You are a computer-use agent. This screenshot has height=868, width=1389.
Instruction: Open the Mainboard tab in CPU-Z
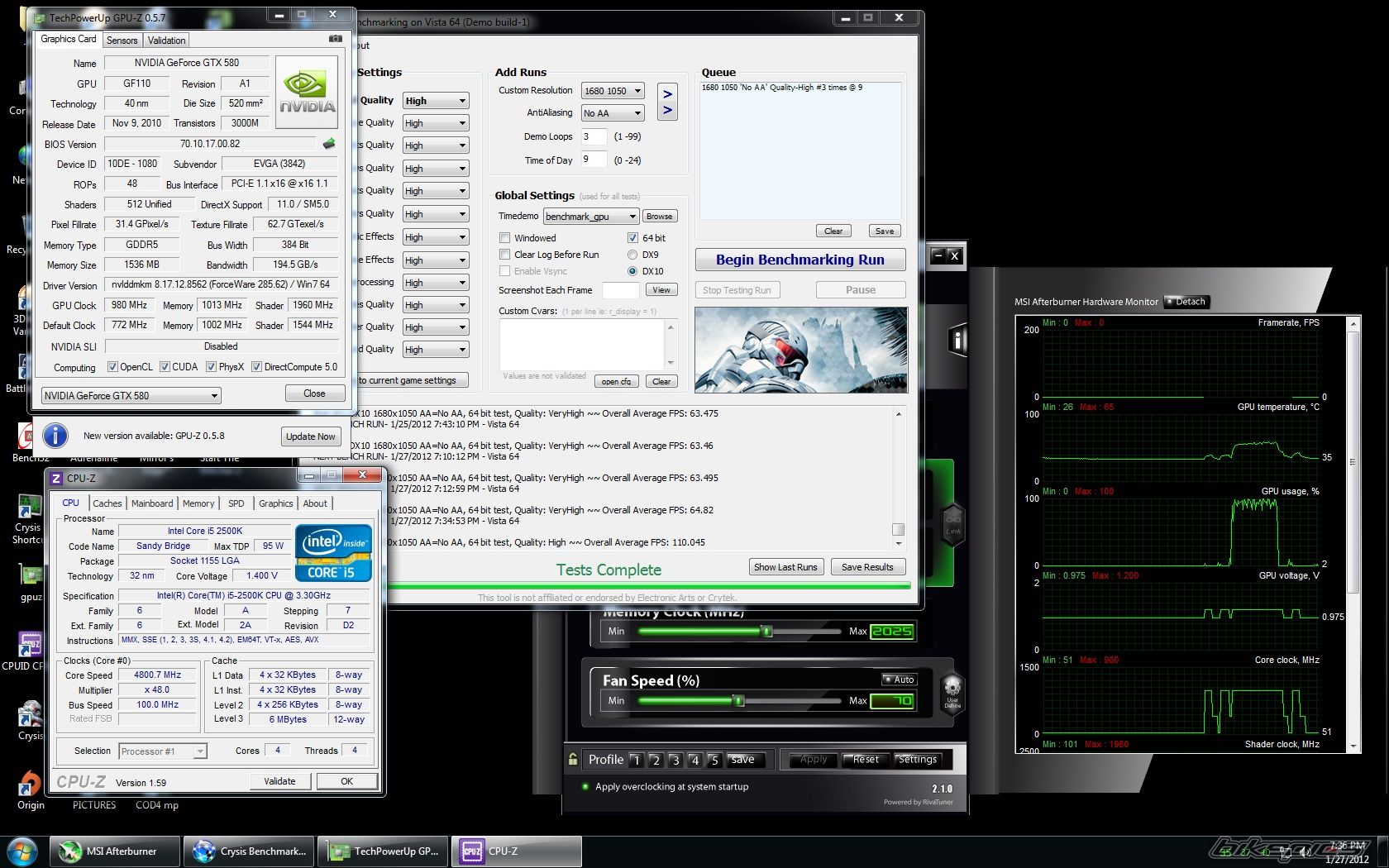[x=152, y=503]
